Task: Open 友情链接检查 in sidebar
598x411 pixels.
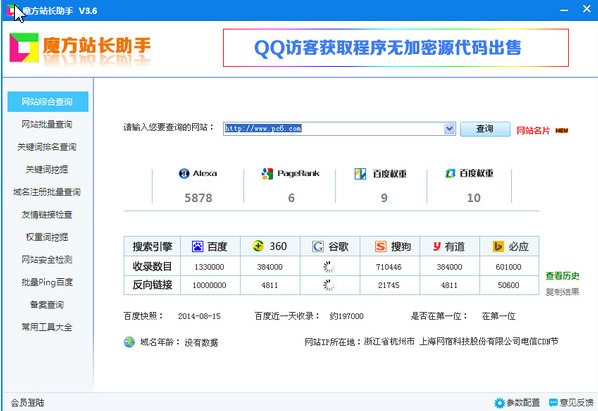Action: 47,215
